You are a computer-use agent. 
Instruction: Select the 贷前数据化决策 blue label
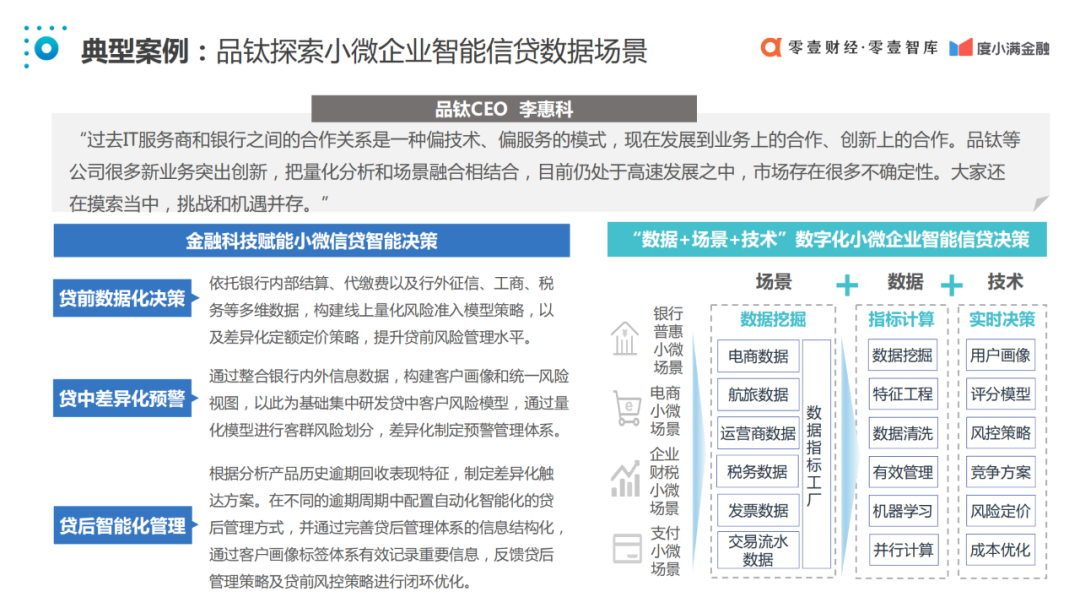[x=123, y=297]
